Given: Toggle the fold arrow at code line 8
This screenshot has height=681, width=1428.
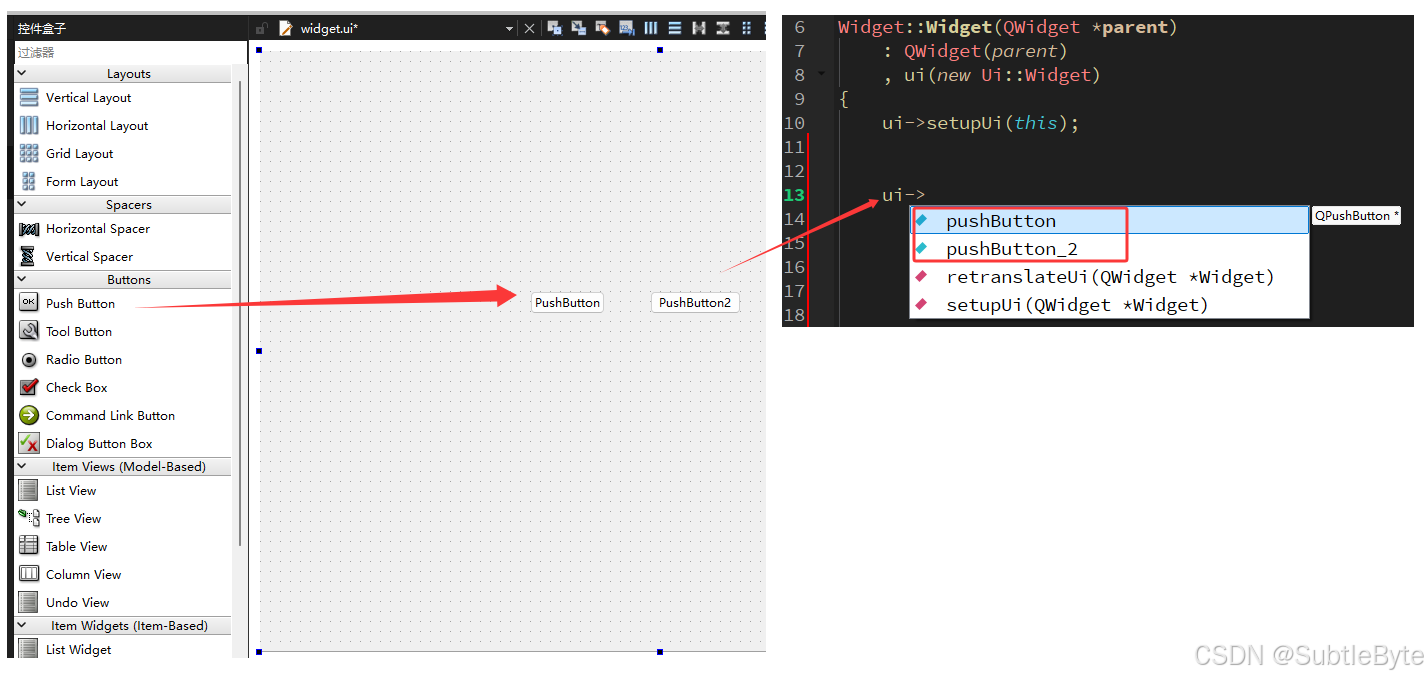Looking at the screenshot, I should [822, 74].
